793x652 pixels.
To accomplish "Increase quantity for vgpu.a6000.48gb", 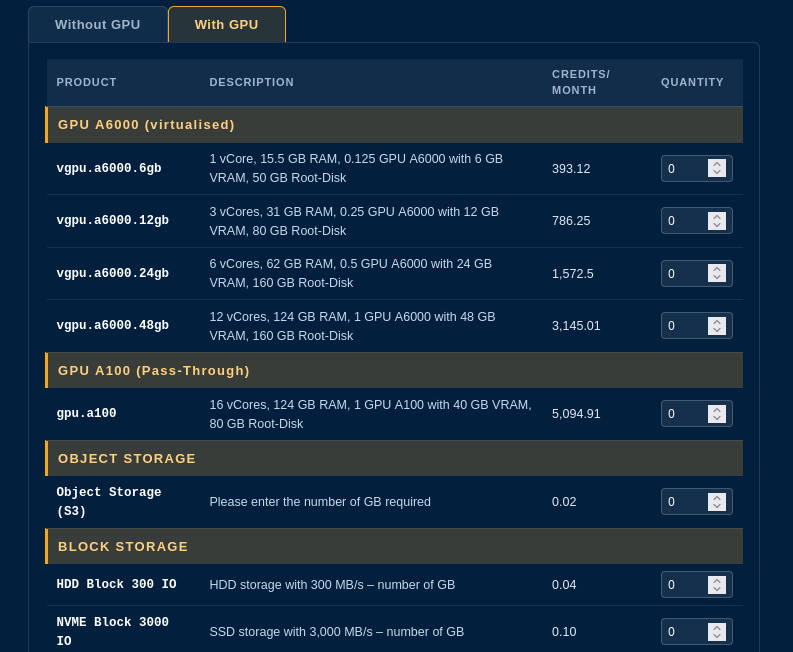I will click(717, 321).
